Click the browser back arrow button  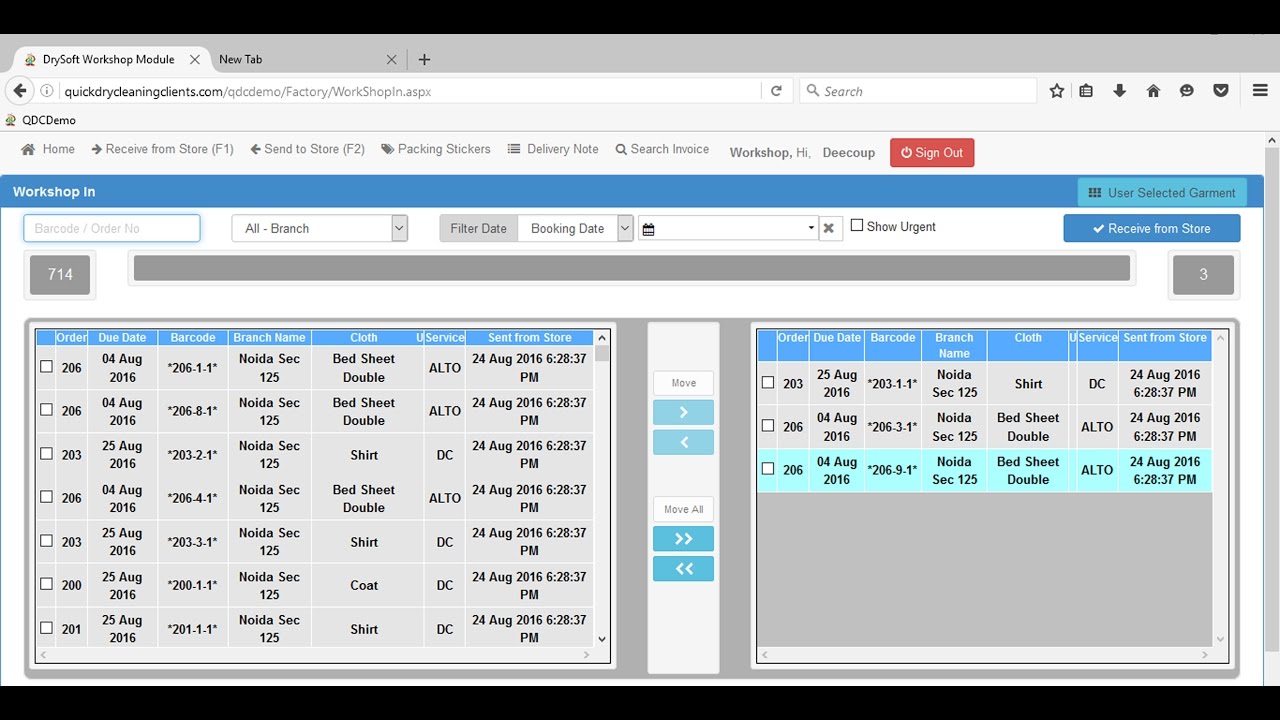(x=20, y=91)
